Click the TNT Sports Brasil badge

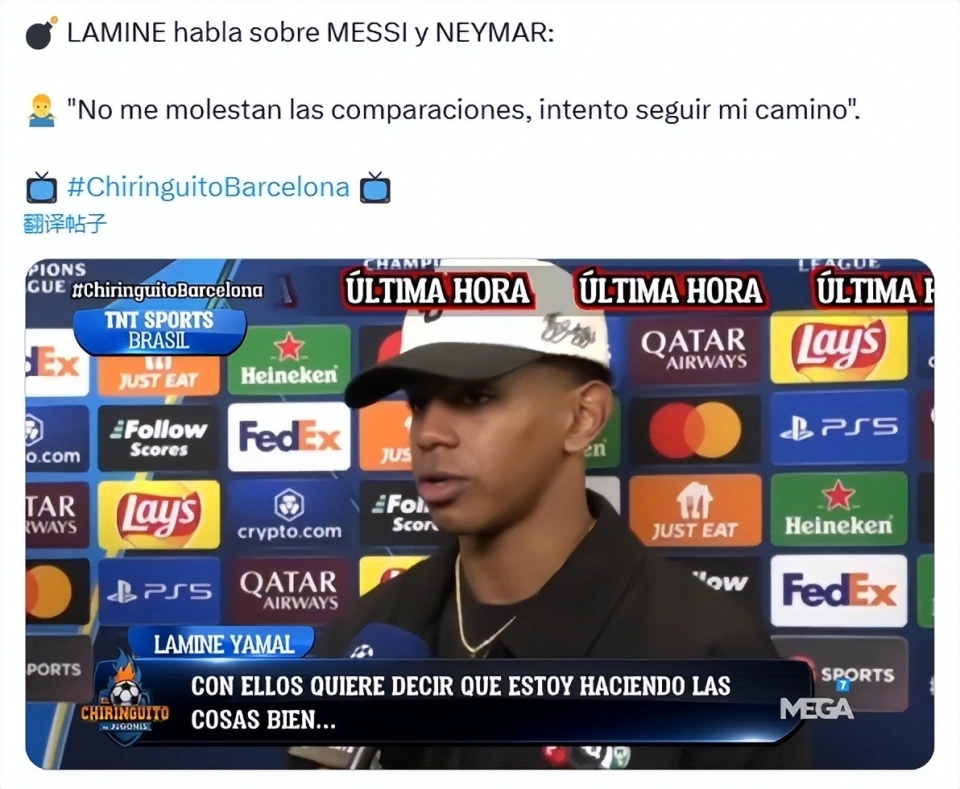159,331
